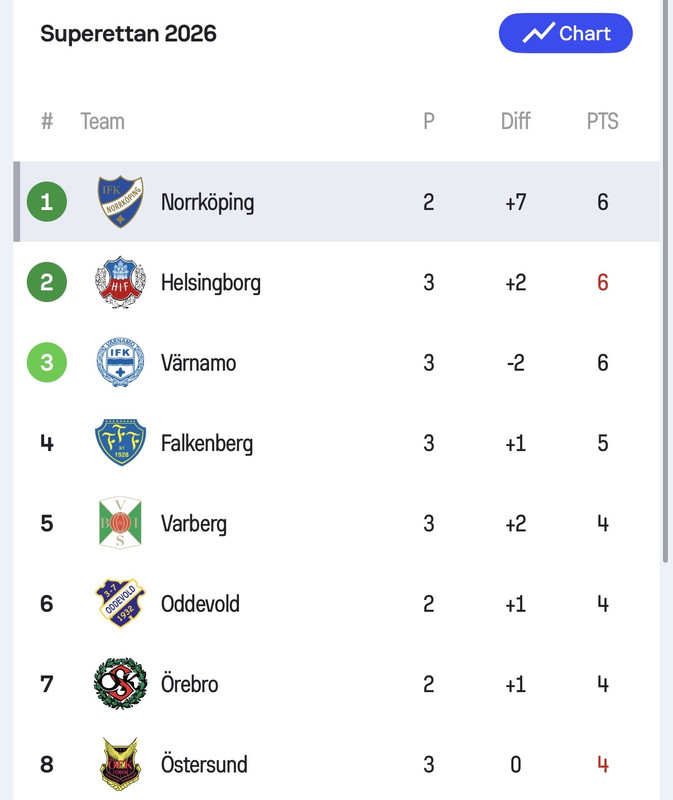Select the Värnamo team name
The image size is (673, 800).
[198, 363]
